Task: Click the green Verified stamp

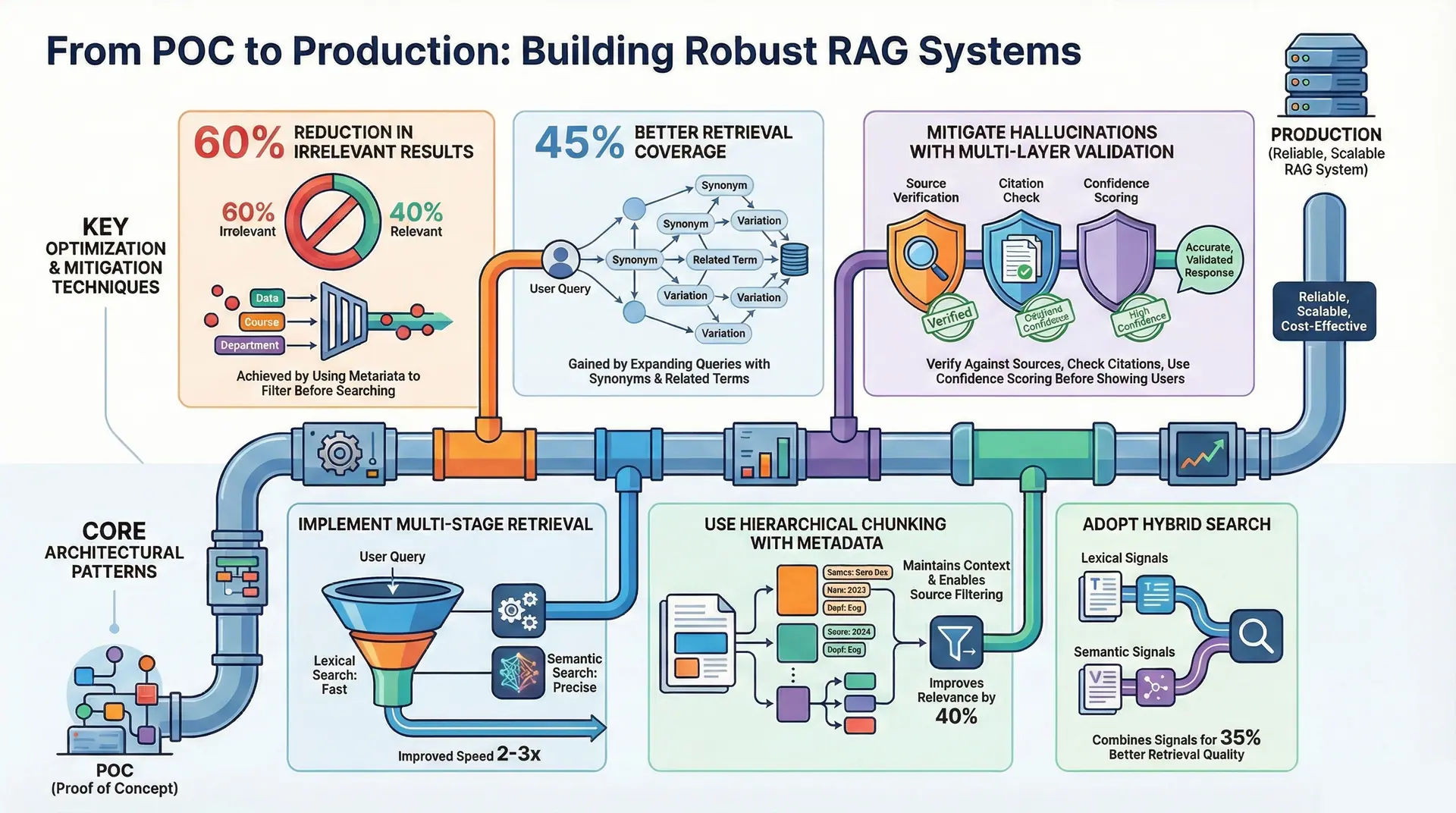Action: [x=949, y=317]
